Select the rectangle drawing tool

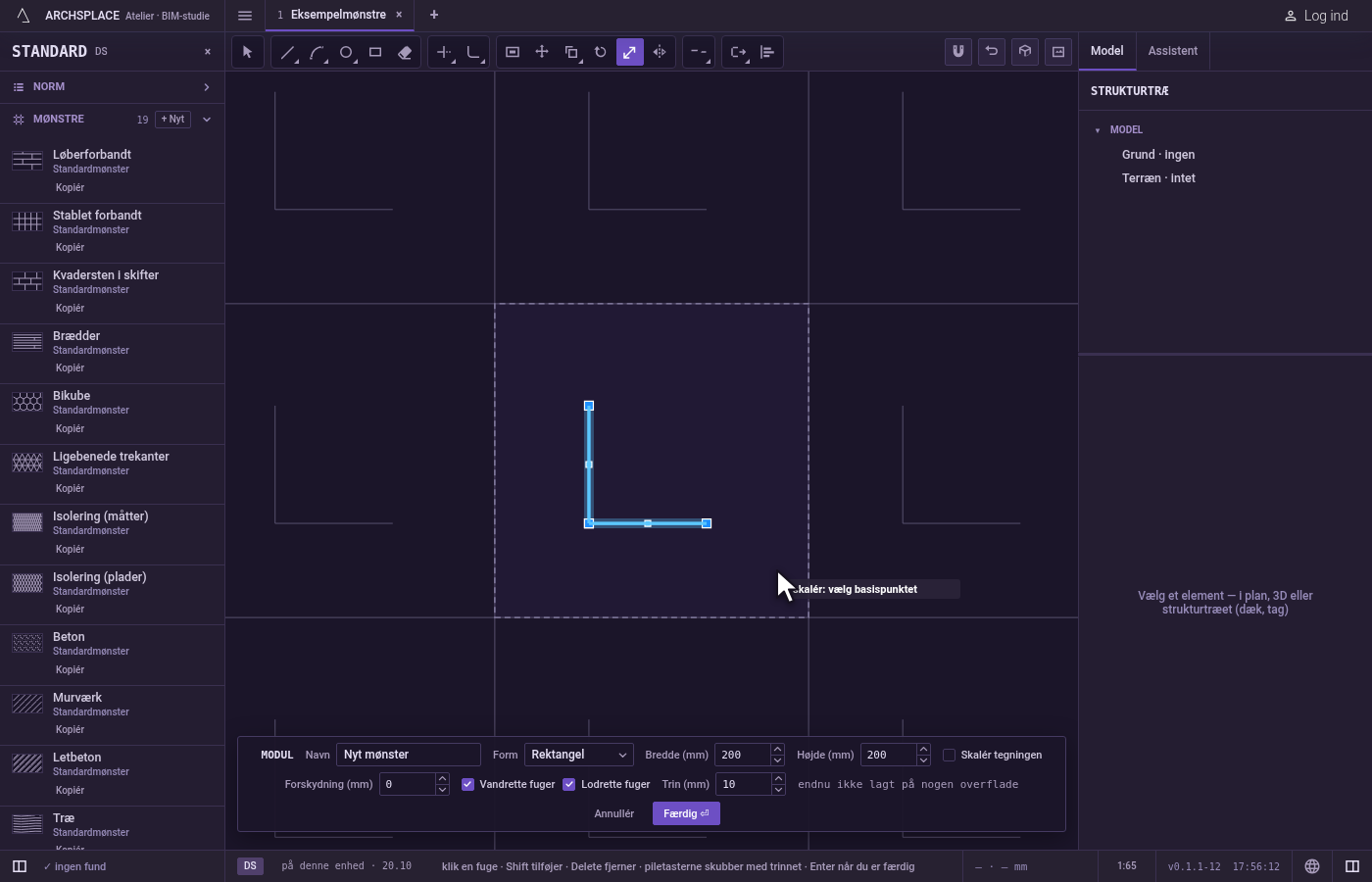tap(375, 52)
